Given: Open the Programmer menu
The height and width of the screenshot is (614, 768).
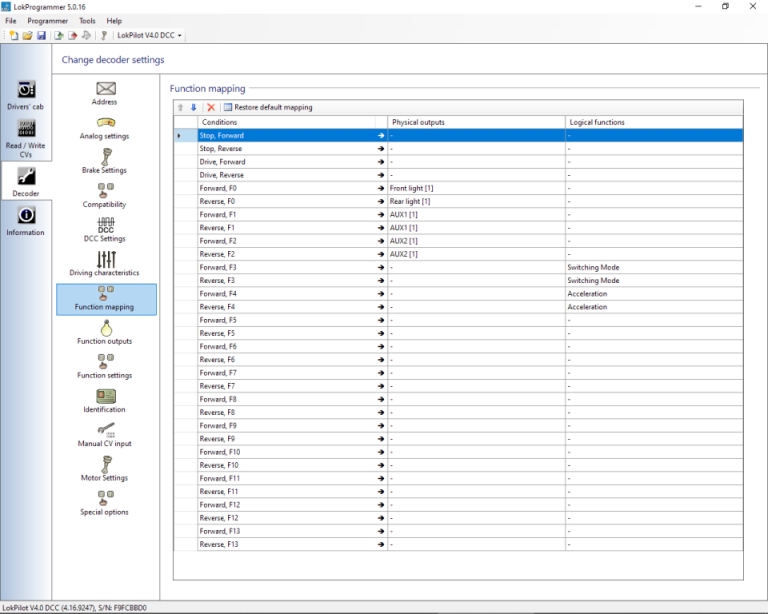Looking at the screenshot, I should coord(48,21).
